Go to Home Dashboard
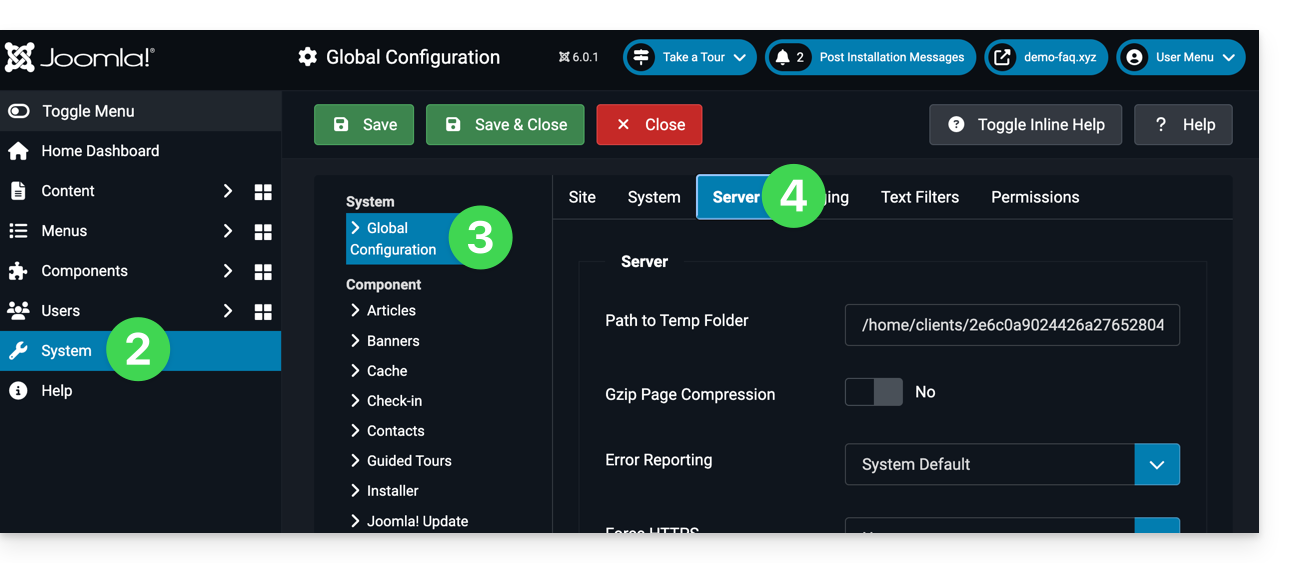Viewport: 1289px width, 563px height. tap(100, 151)
